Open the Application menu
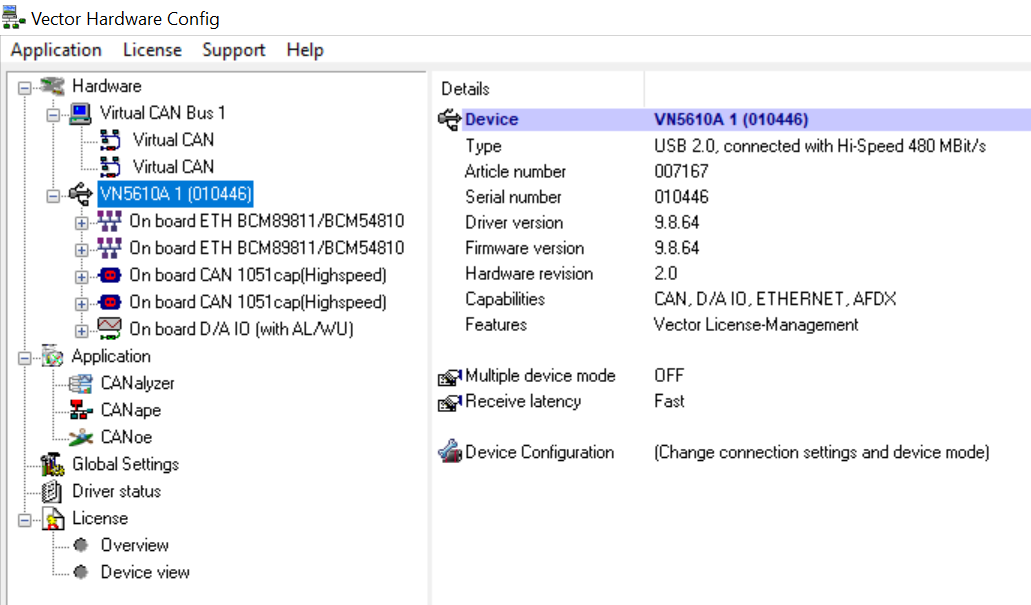The image size is (1031, 605). [x=56, y=50]
